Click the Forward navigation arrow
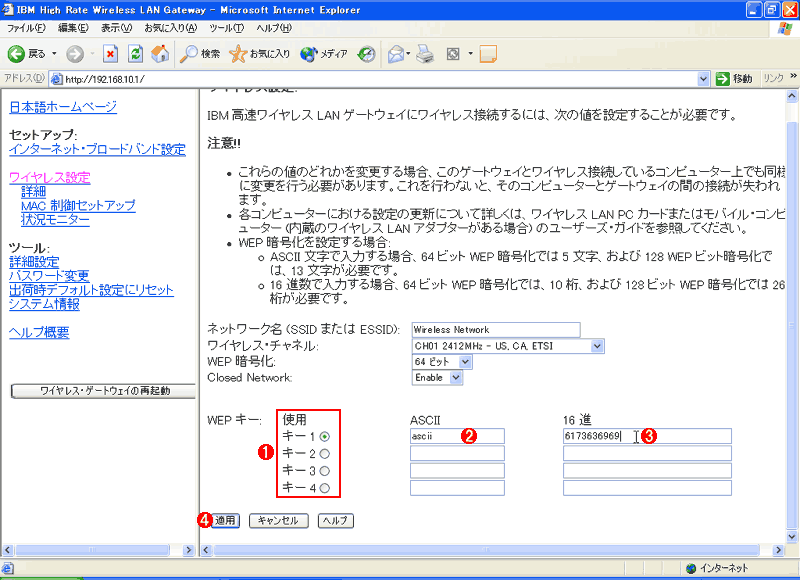The width and height of the screenshot is (800, 580). point(75,54)
